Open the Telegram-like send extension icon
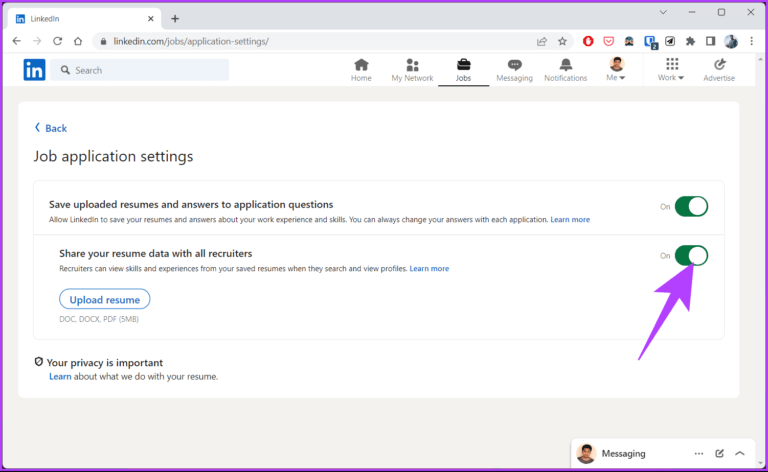The image size is (768, 472). pyautogui.click(x=670, y=42)
